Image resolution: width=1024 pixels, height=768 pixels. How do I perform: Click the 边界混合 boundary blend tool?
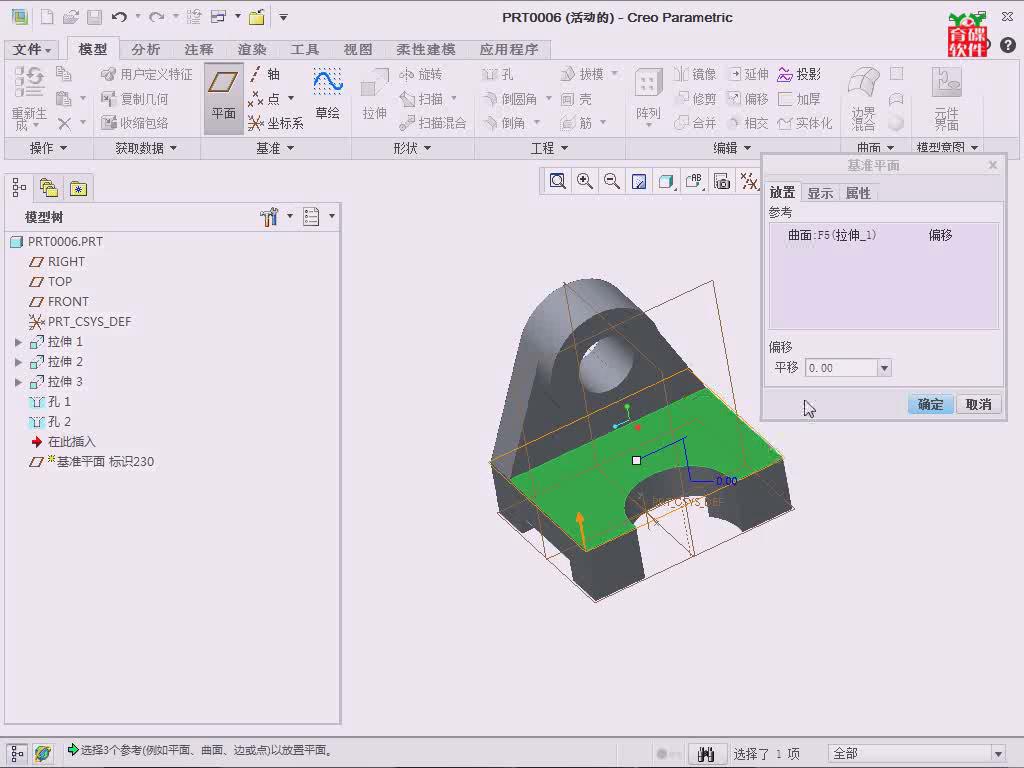(x=863, y=98)
